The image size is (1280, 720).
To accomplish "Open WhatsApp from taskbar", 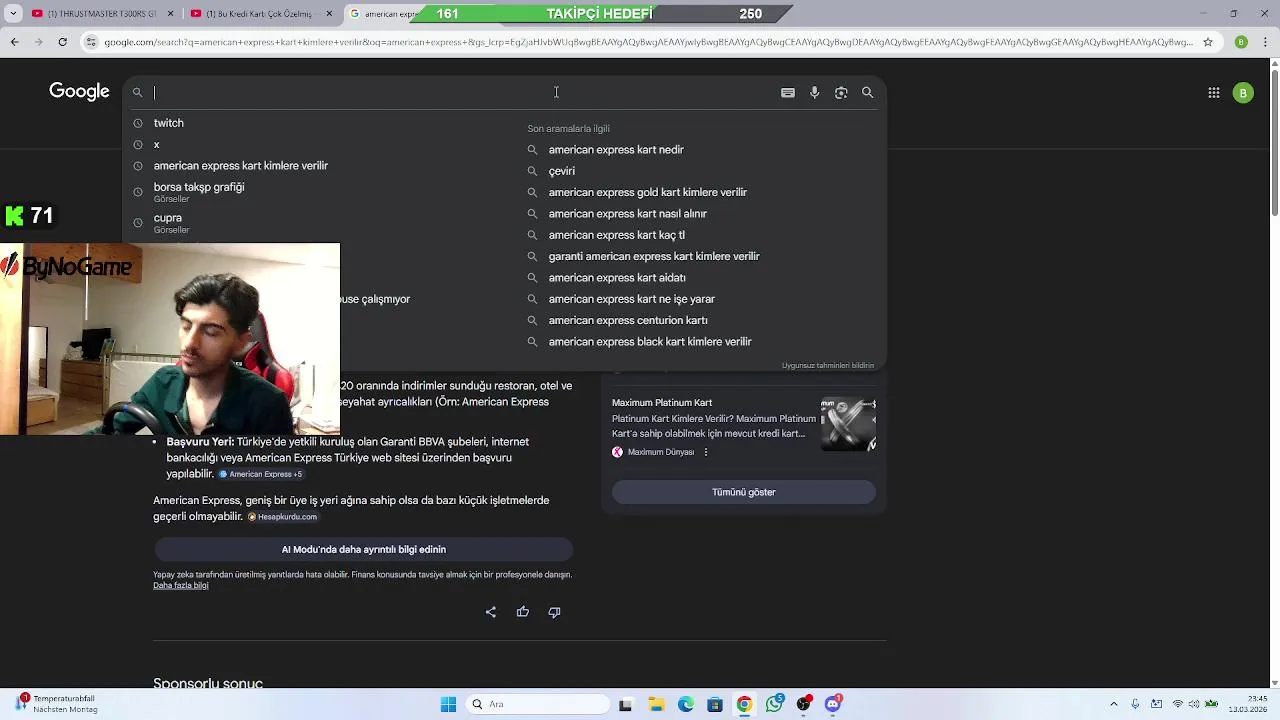I will [x=774, y=704].
